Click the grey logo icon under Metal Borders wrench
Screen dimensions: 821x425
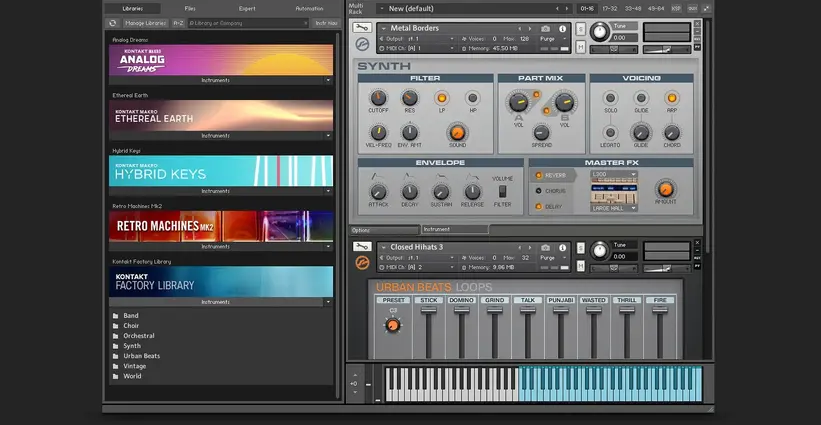point(362,44)
